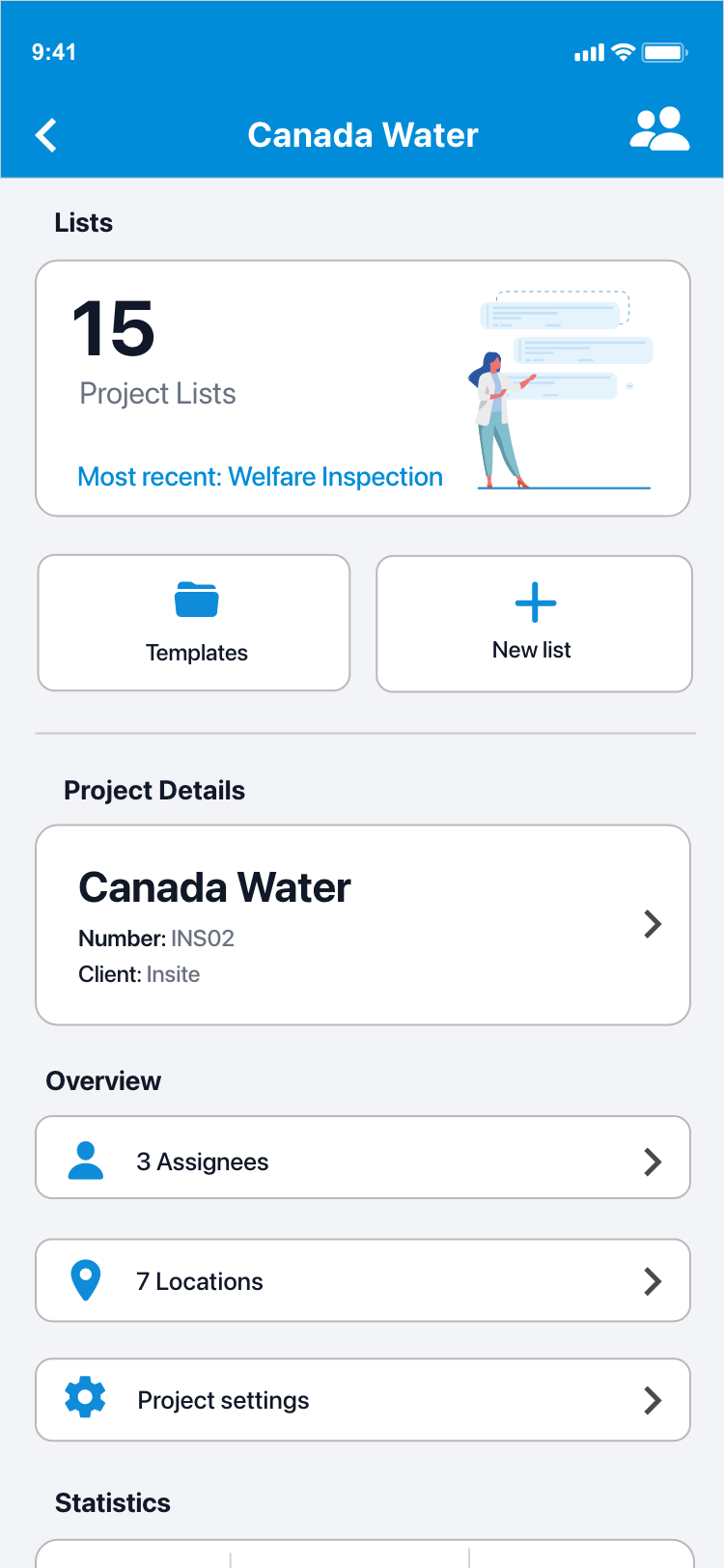
Task: Tap the Project settings row label
Action: click(x=223, y=1400)
